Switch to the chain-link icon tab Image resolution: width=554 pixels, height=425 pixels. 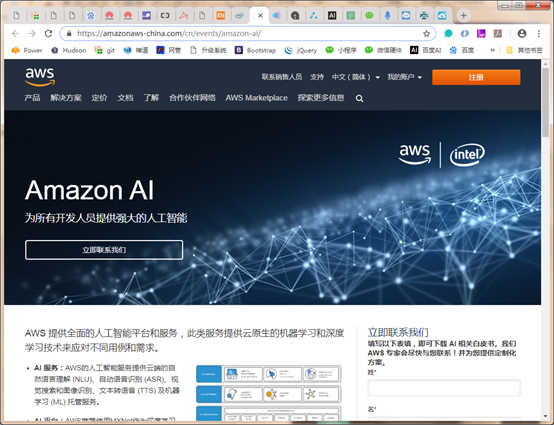coord(165,16)
